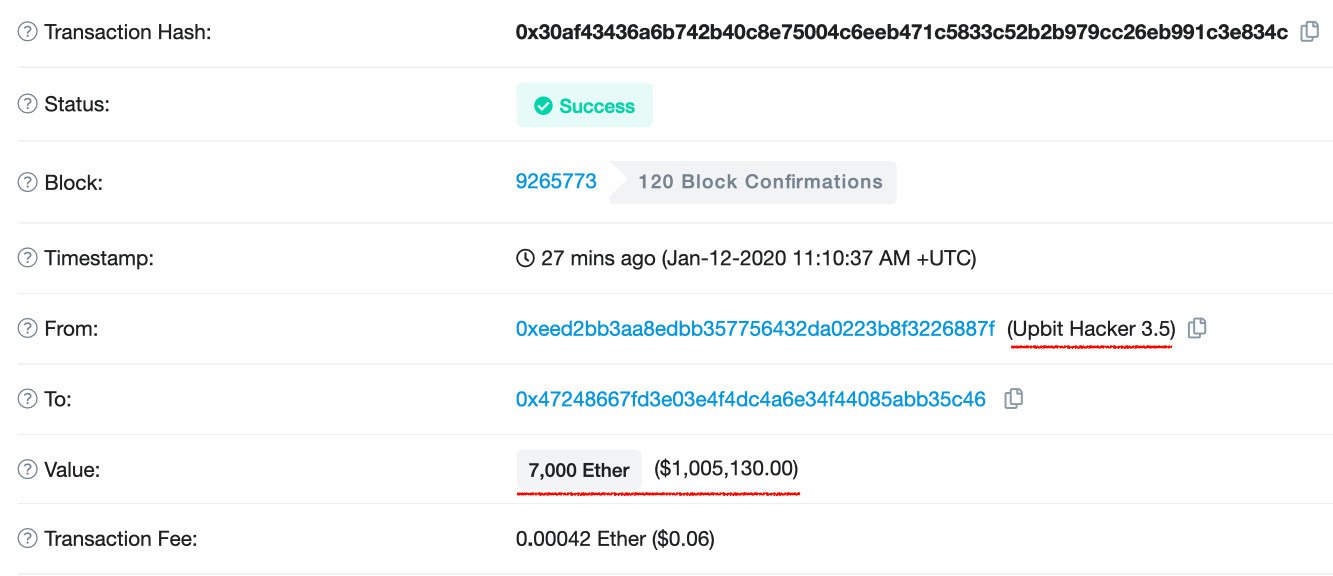Click the 120 Block Confirmations badge
The width and height of the screenshot is (1333, 576).
click(x=753, y=182)
